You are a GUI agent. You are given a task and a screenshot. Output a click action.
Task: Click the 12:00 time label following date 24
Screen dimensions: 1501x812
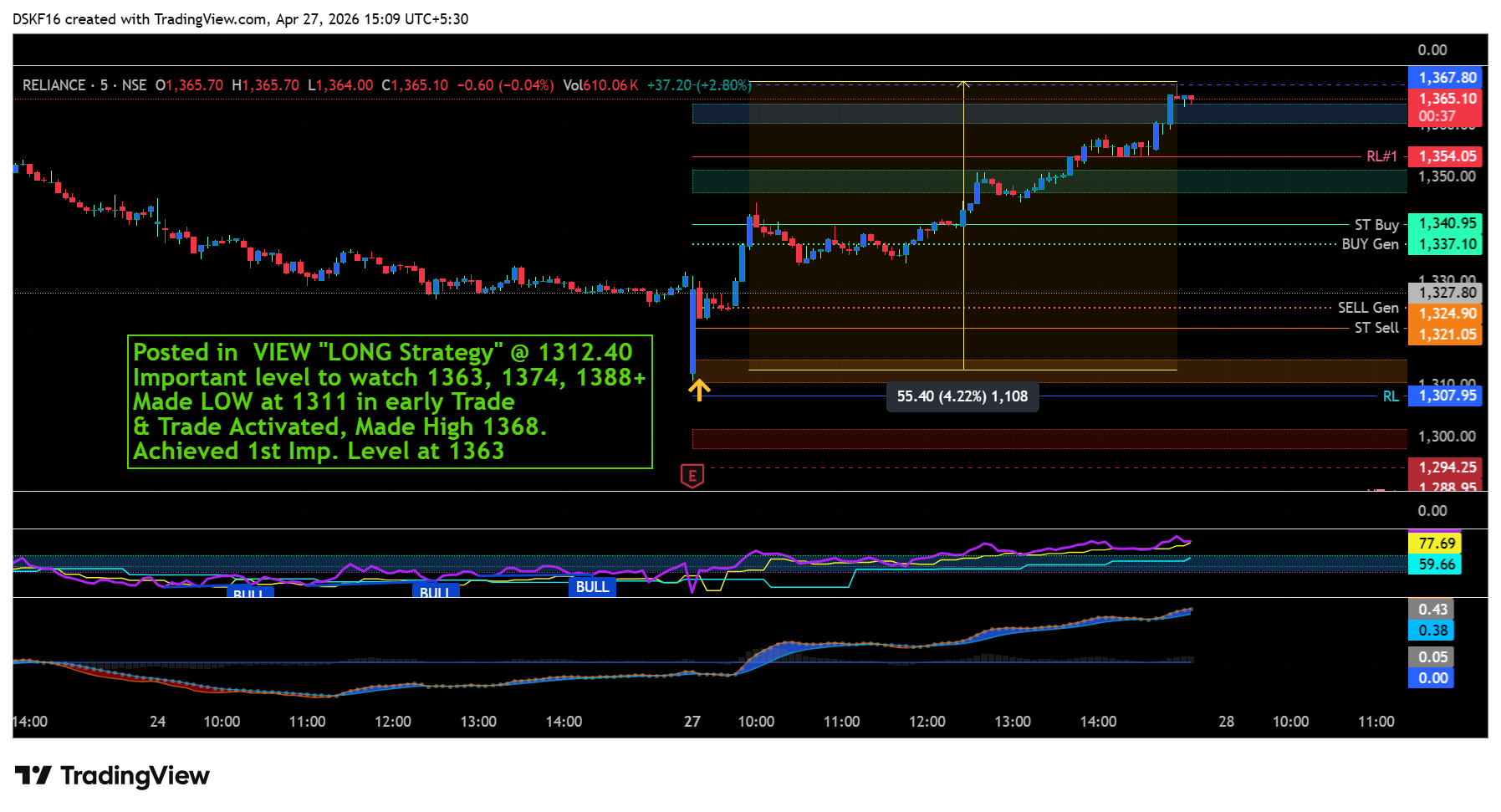click(393, 722)
